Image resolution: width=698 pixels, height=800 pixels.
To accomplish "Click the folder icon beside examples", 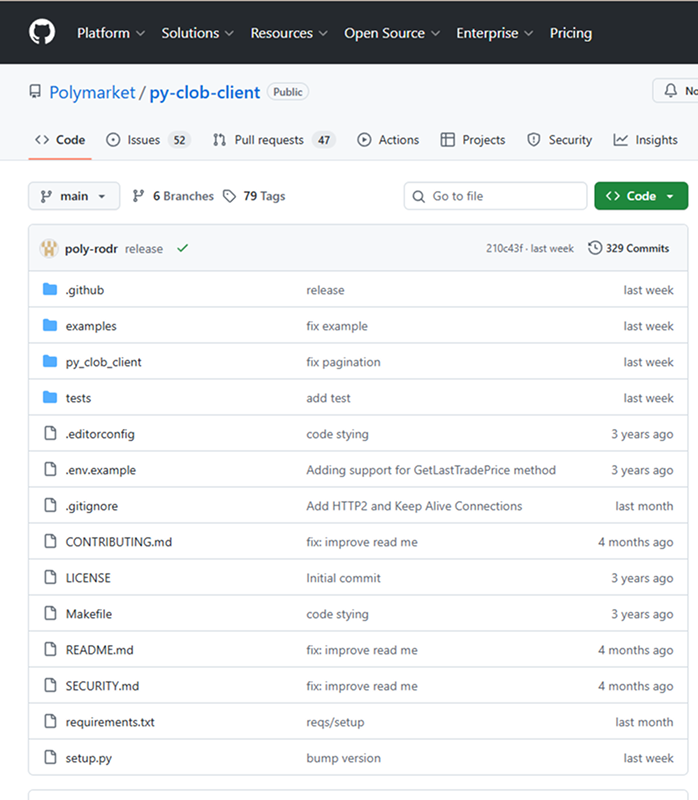I will coord(50,325).
